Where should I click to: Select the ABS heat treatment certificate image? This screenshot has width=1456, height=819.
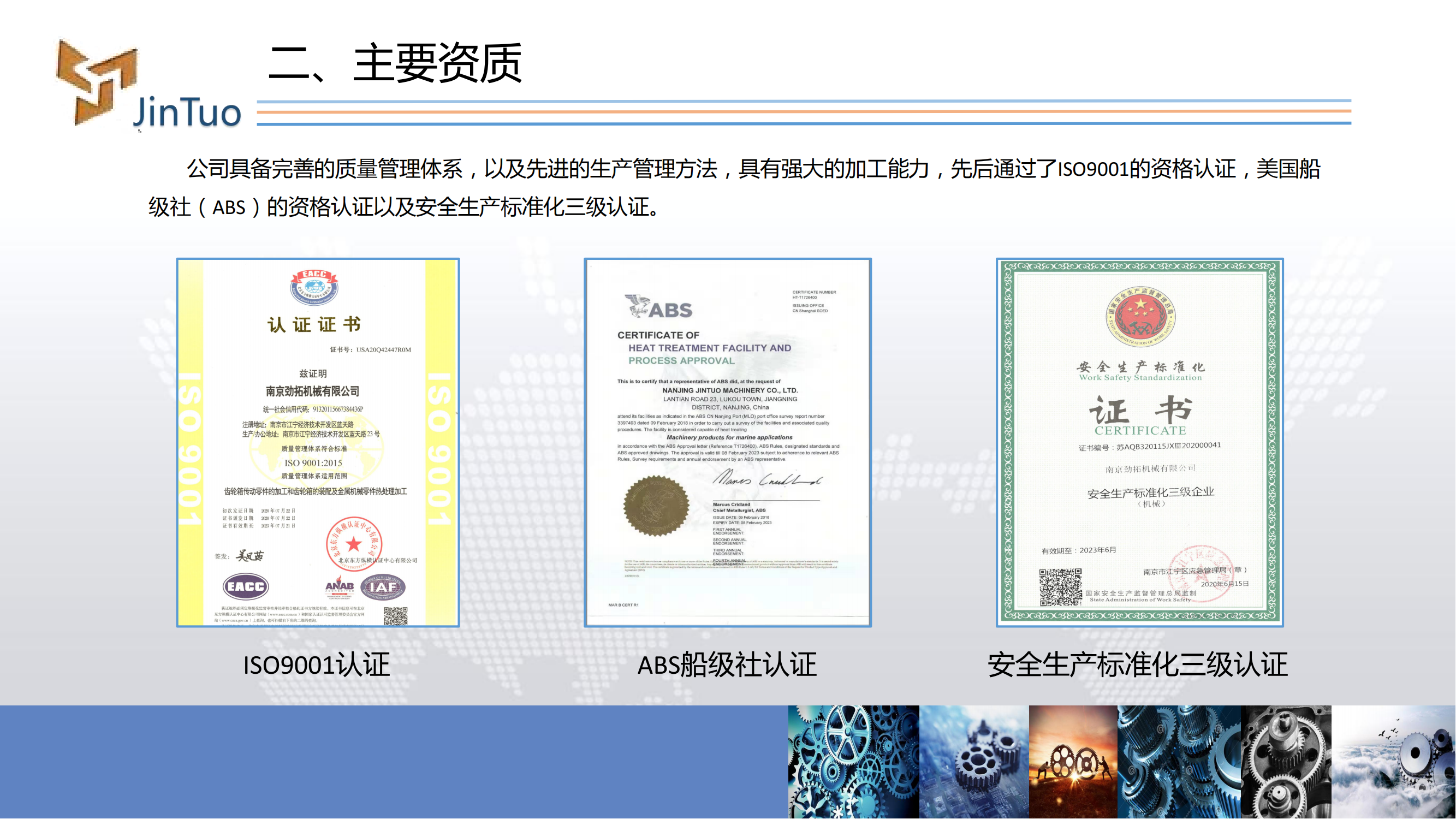click(x=727, y=442)
